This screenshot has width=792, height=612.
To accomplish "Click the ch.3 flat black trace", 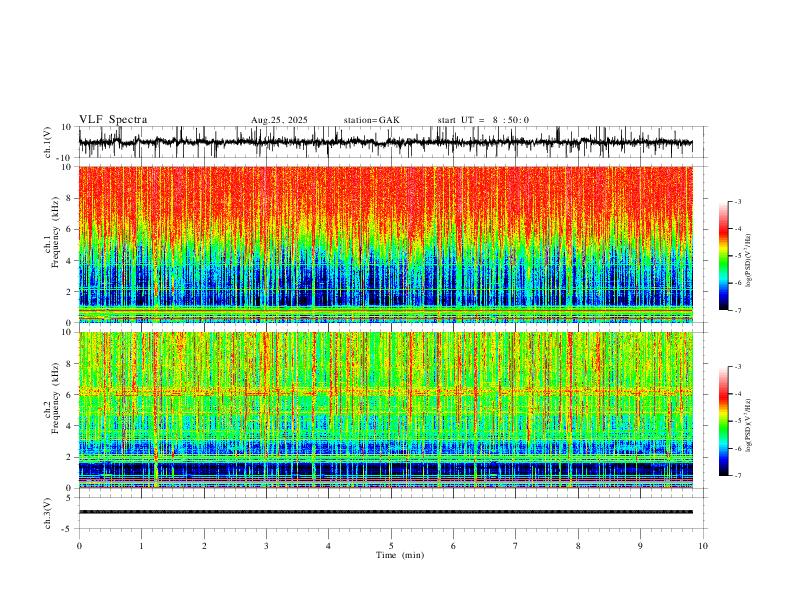I will [x=385, y=512].
